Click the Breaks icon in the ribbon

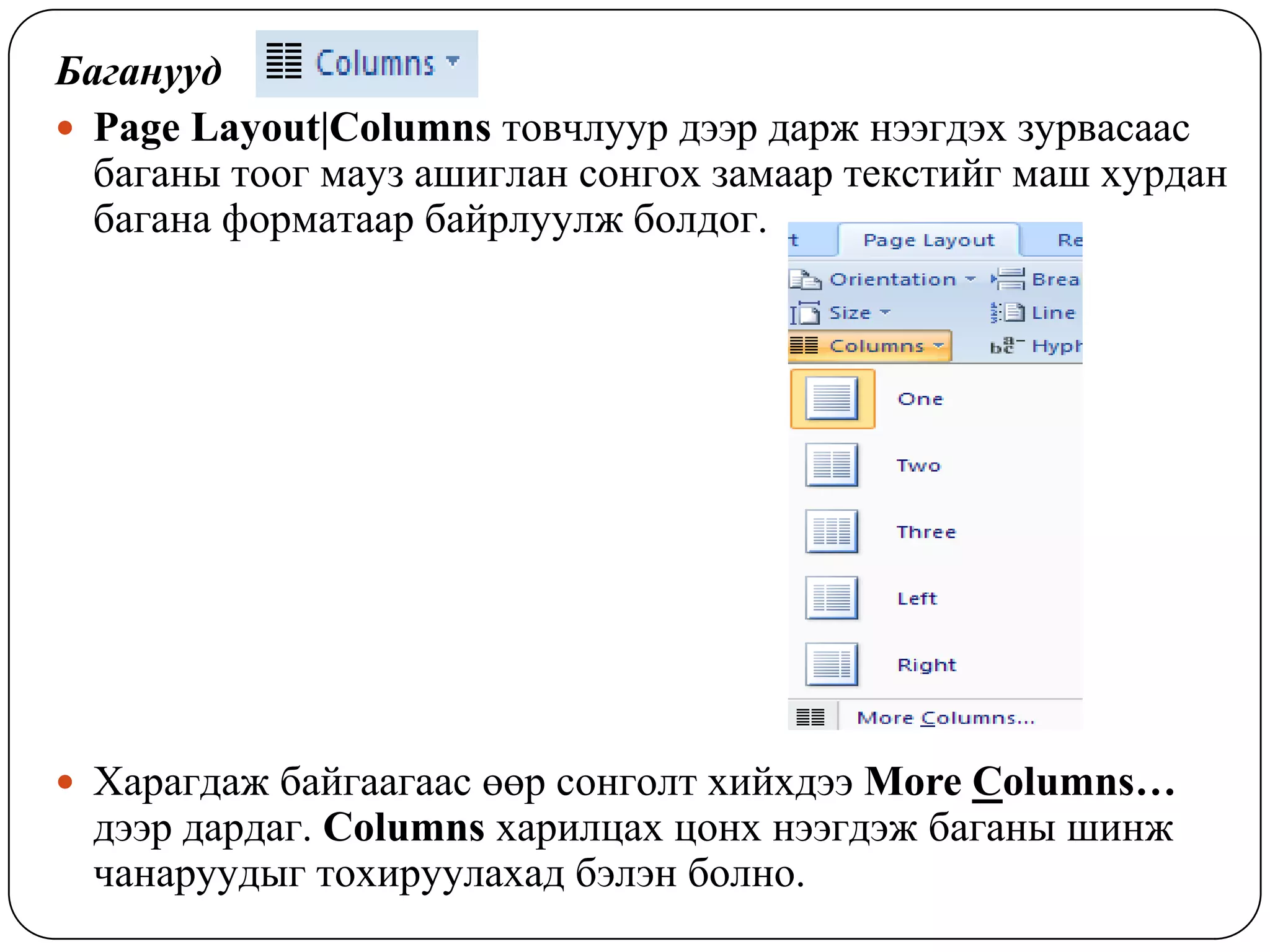coord(1008,279)
